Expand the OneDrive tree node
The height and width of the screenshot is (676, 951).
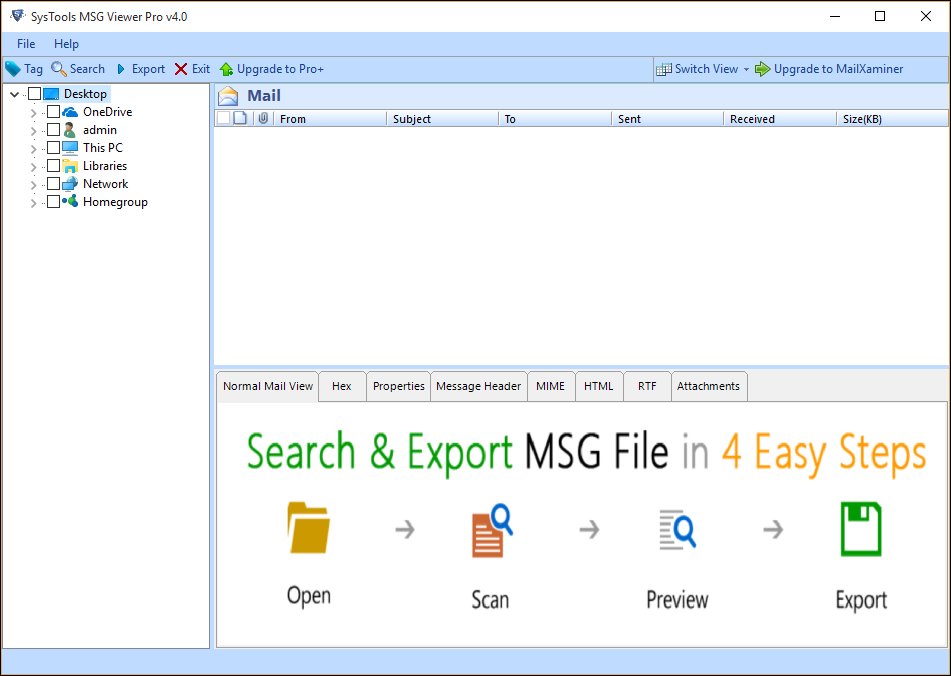click(x=34, y=113)
